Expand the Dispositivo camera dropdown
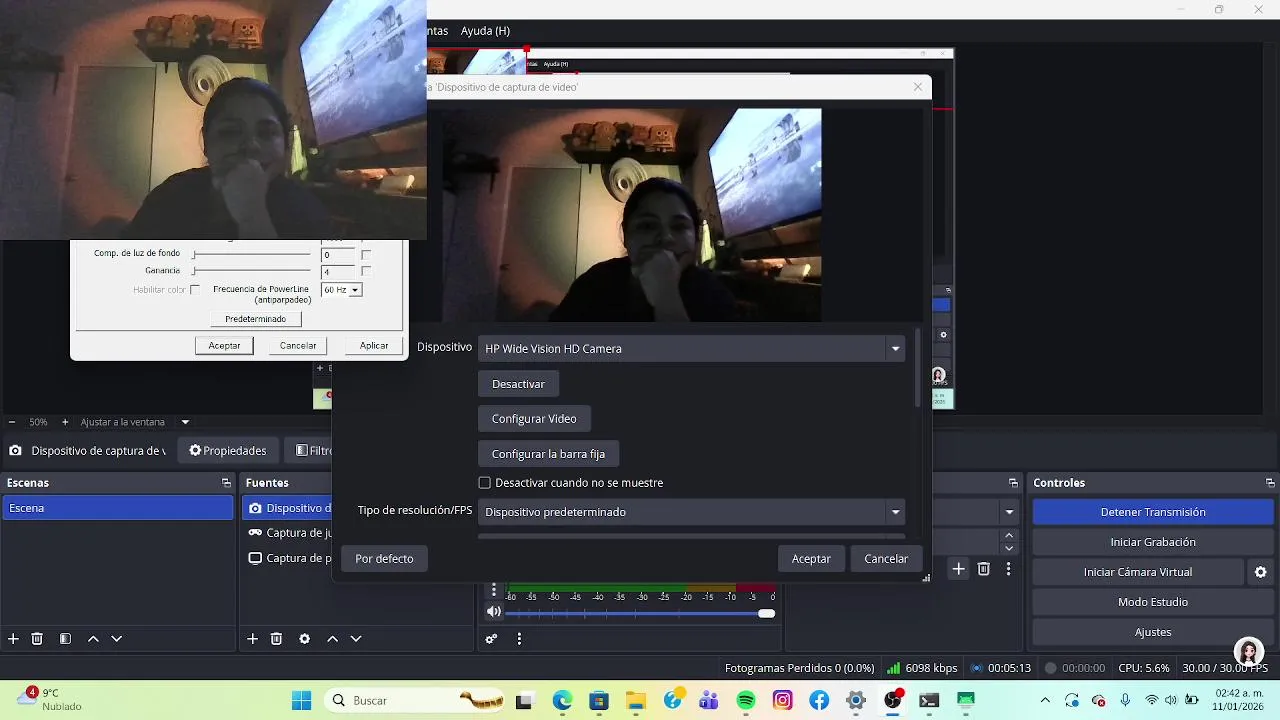The image size is (1280, 720). (x=895, y=349)
